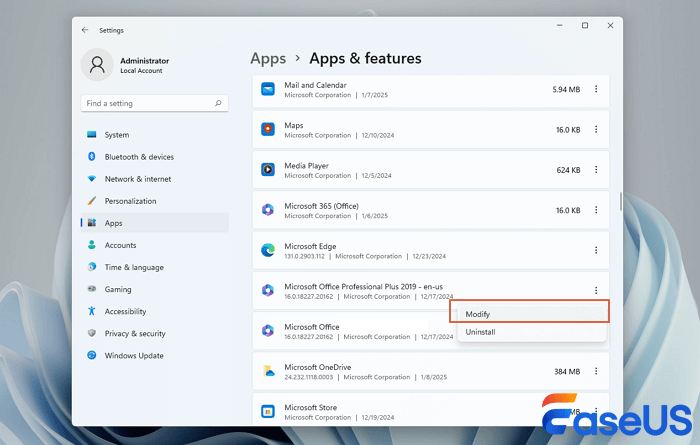Open three-dot menu for Microsoft Edge
This screenshot has width=700, height=445.
(596, 250)
